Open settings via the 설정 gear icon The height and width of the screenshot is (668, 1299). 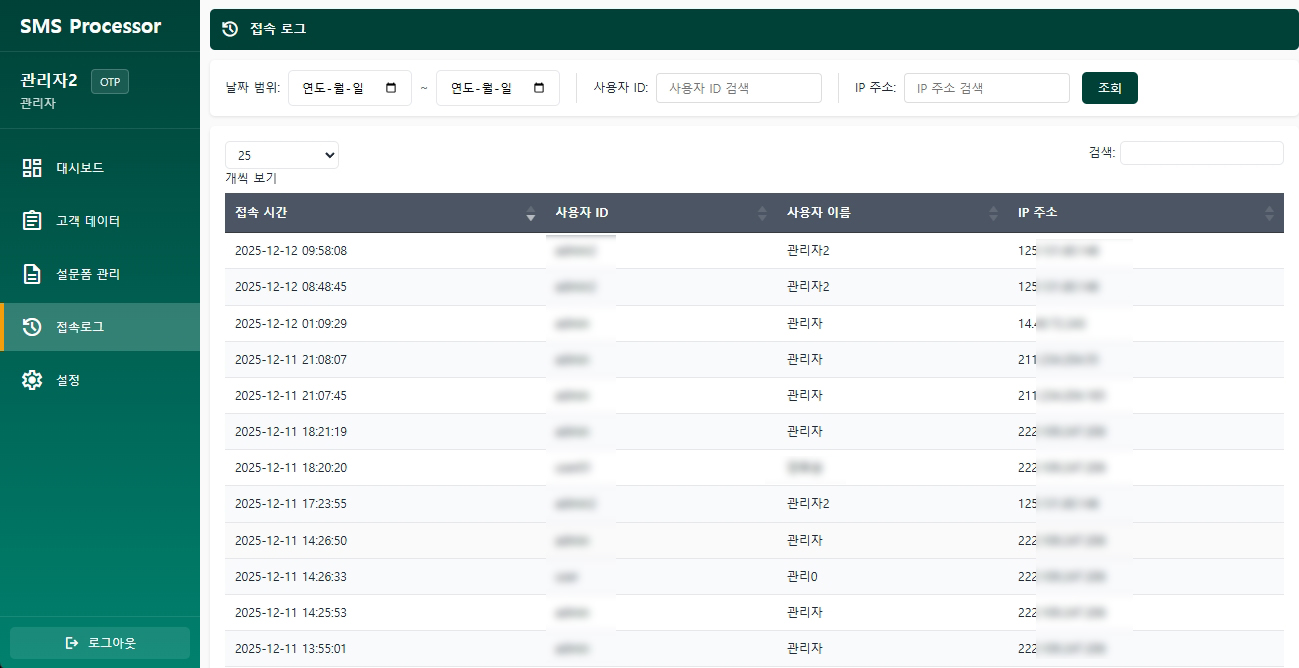coord(33,379)
